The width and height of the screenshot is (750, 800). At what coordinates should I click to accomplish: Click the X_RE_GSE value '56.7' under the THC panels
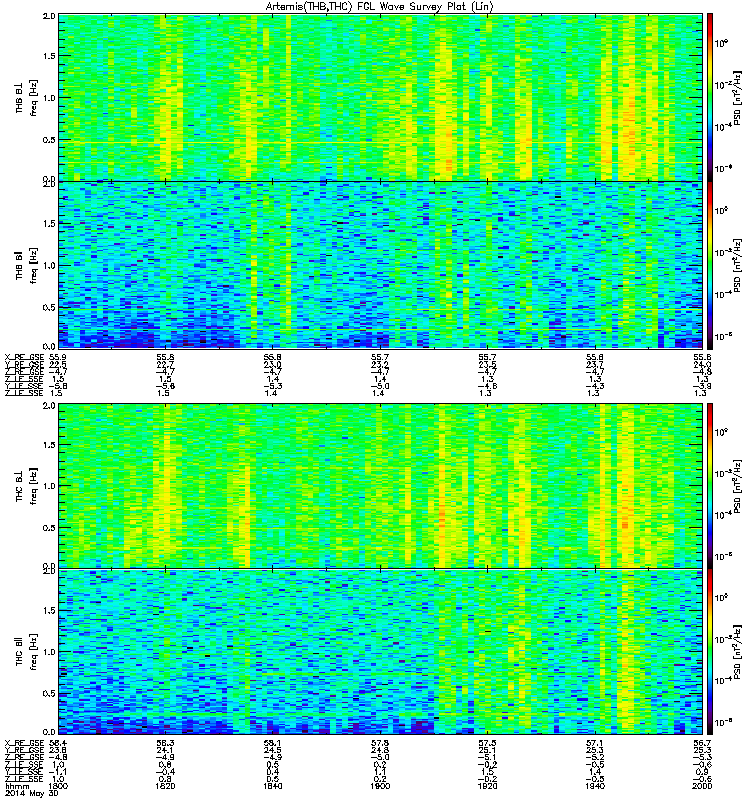(x=702, y=743)
